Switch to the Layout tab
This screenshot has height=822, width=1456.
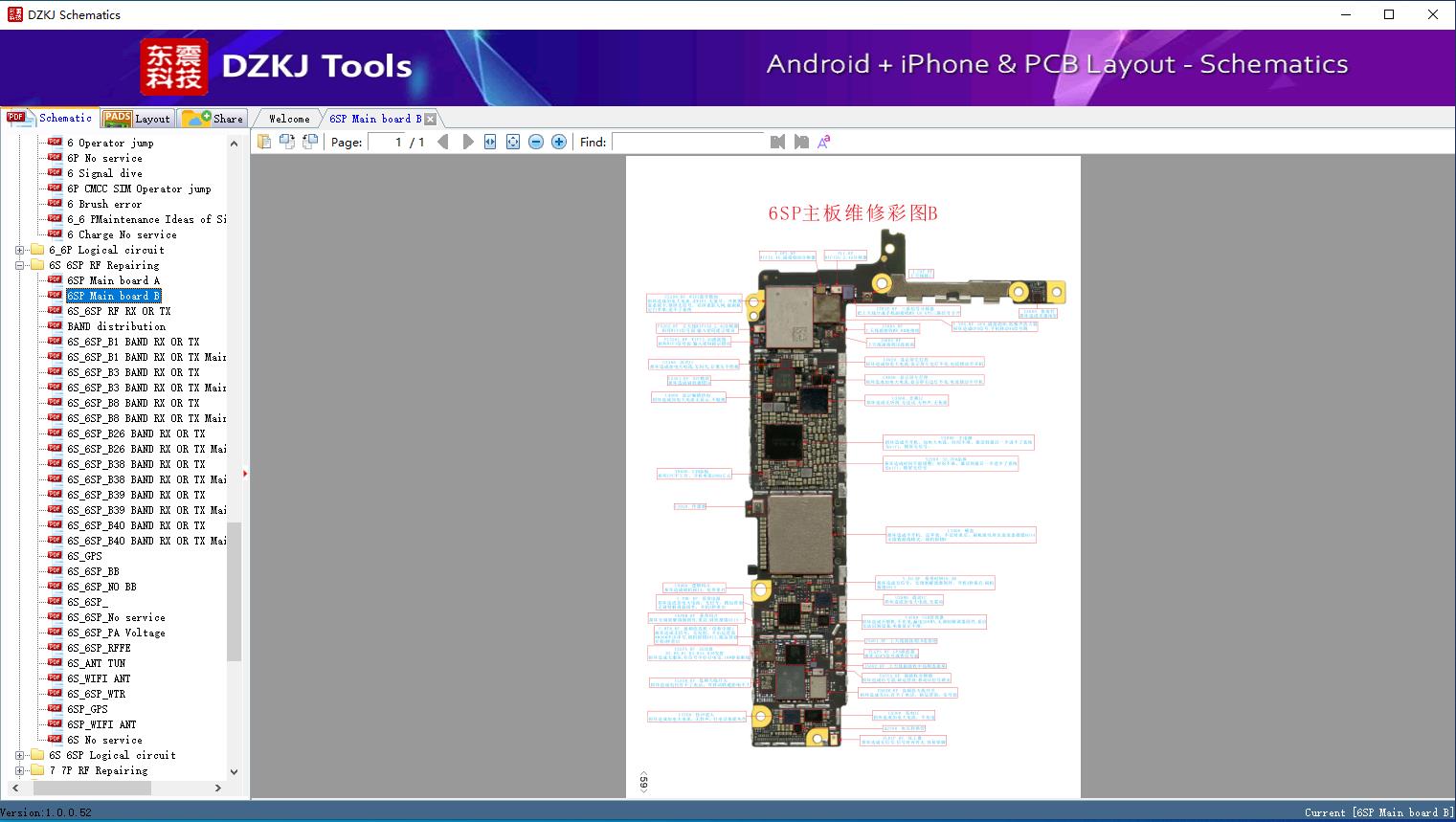click(x=137, y=119)
